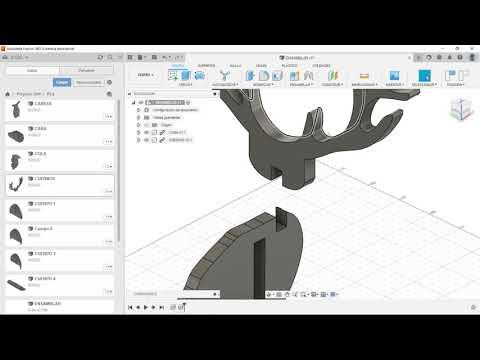Click the Insert image icon
Image resolution: width=480 pixels, height=360 pixels.
(x=394, y=75)
